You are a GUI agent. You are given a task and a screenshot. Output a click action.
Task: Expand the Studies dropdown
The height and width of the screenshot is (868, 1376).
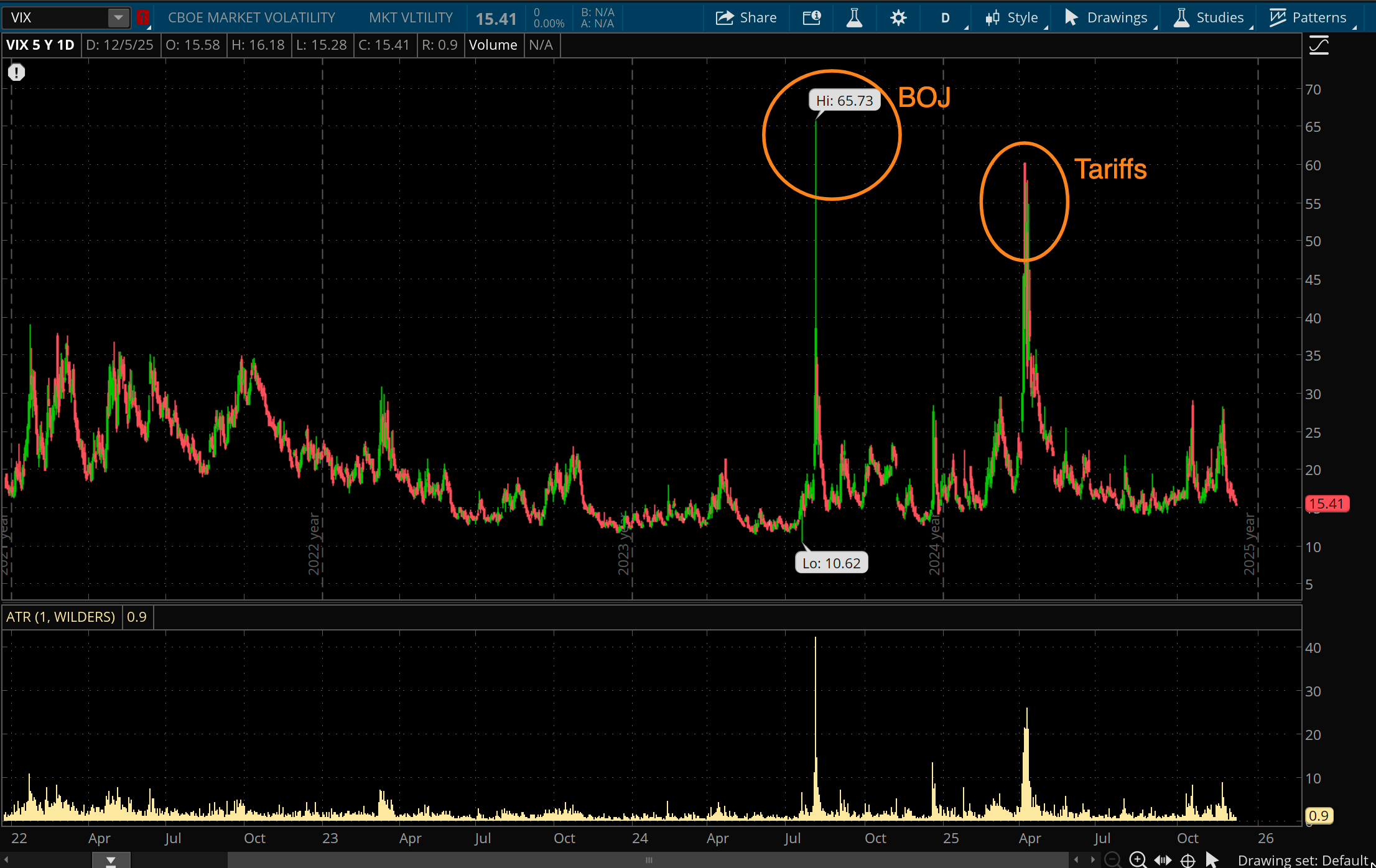tap(1209, 17)
